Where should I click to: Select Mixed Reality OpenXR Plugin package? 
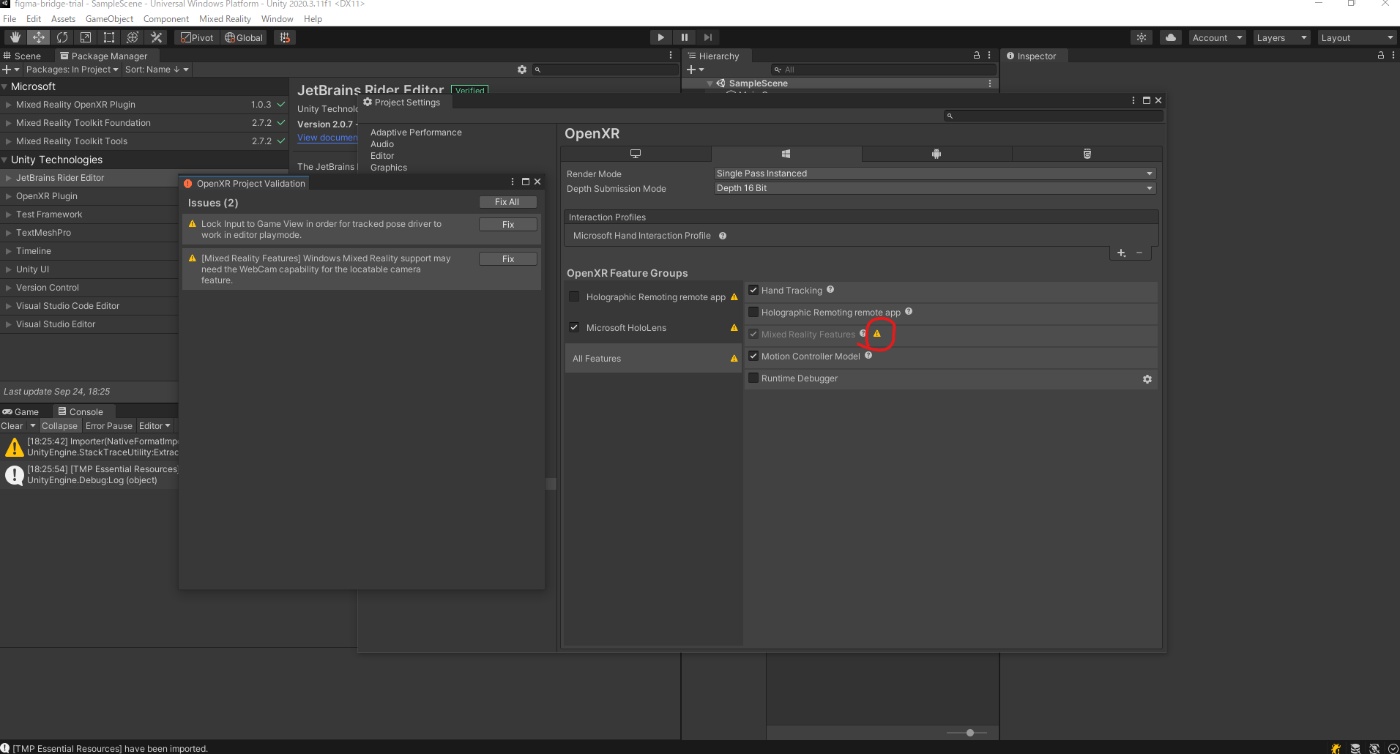point(145,104)
